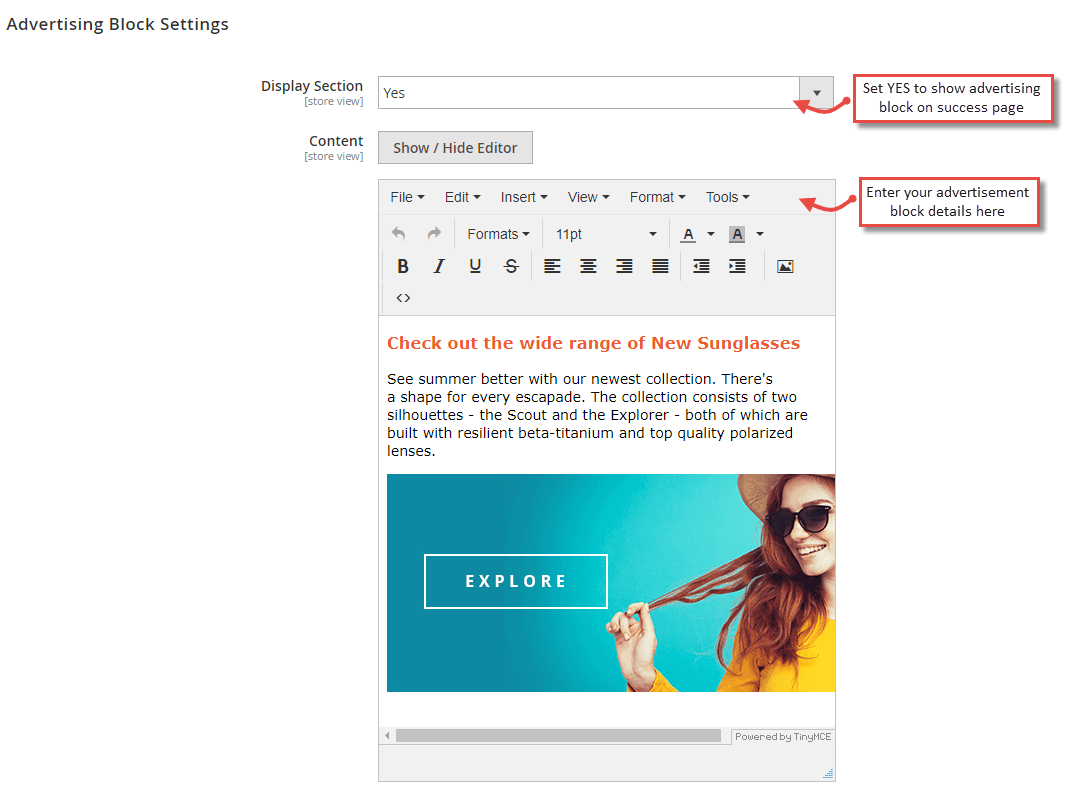Click the Redo arrow icon
Viewport: 1069px width, 790px height.
coord(434,234)
